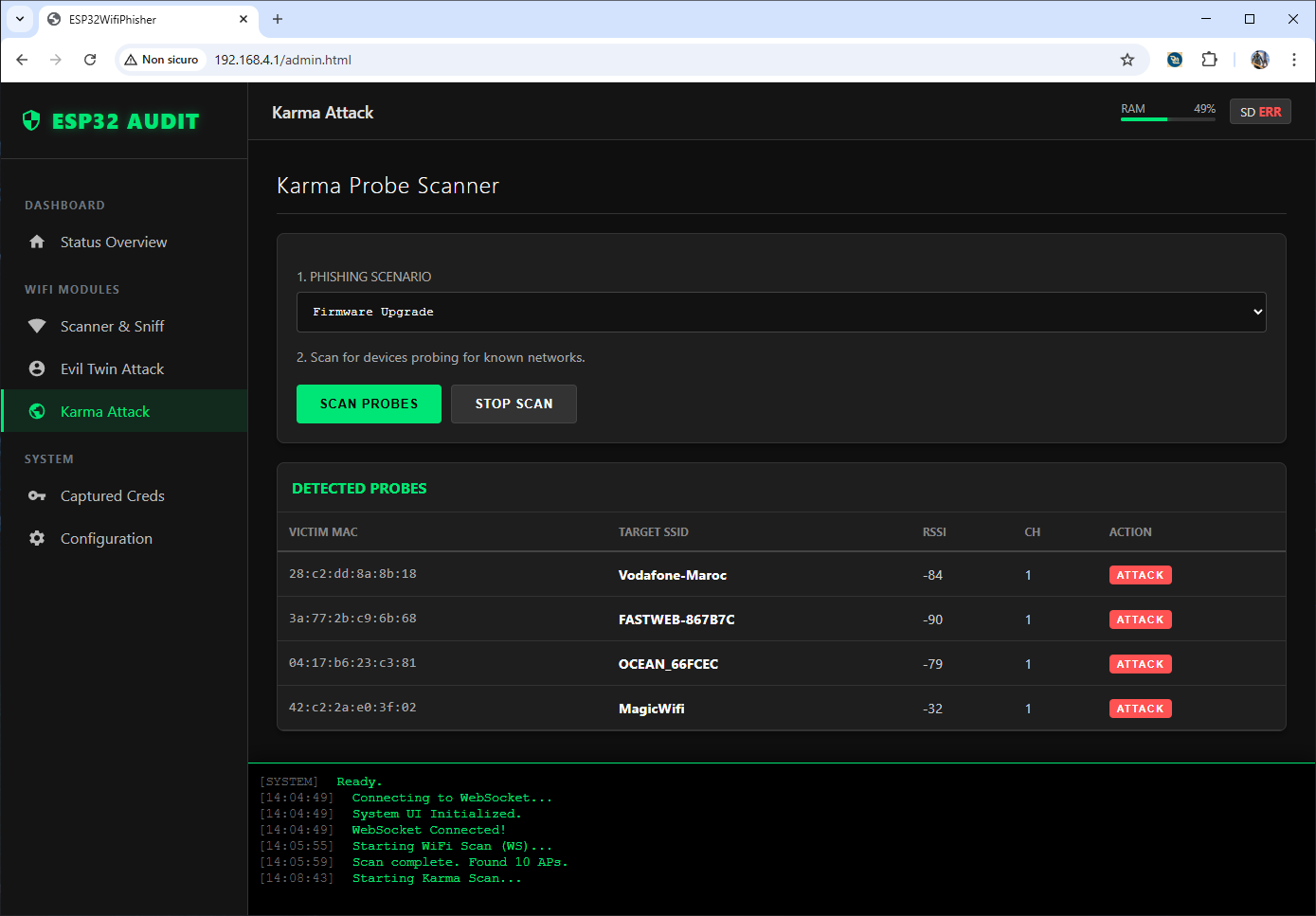
Task: Reload the page with the refresh icon
Action: pyautogui.click(x=90, y=60)
